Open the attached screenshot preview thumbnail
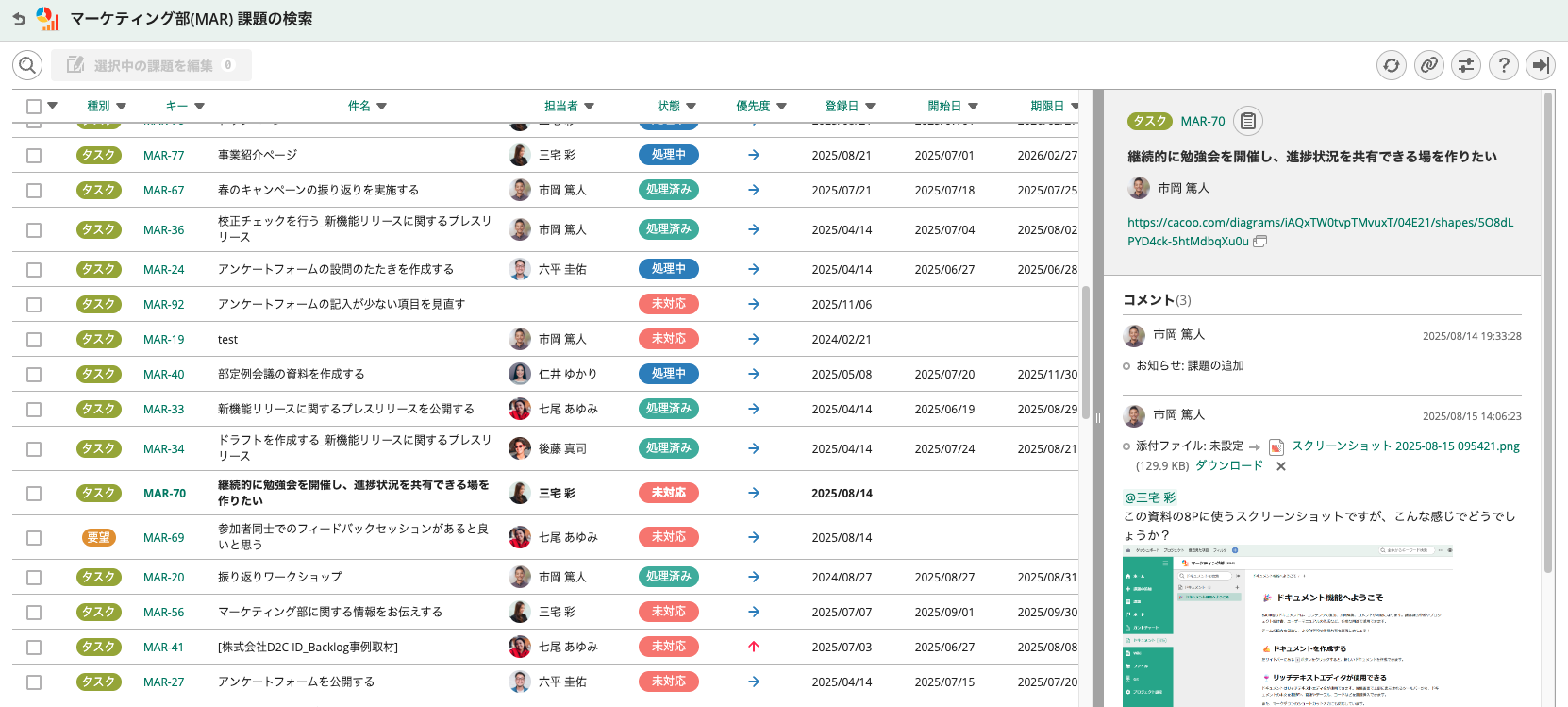 tap(1289, 626)
